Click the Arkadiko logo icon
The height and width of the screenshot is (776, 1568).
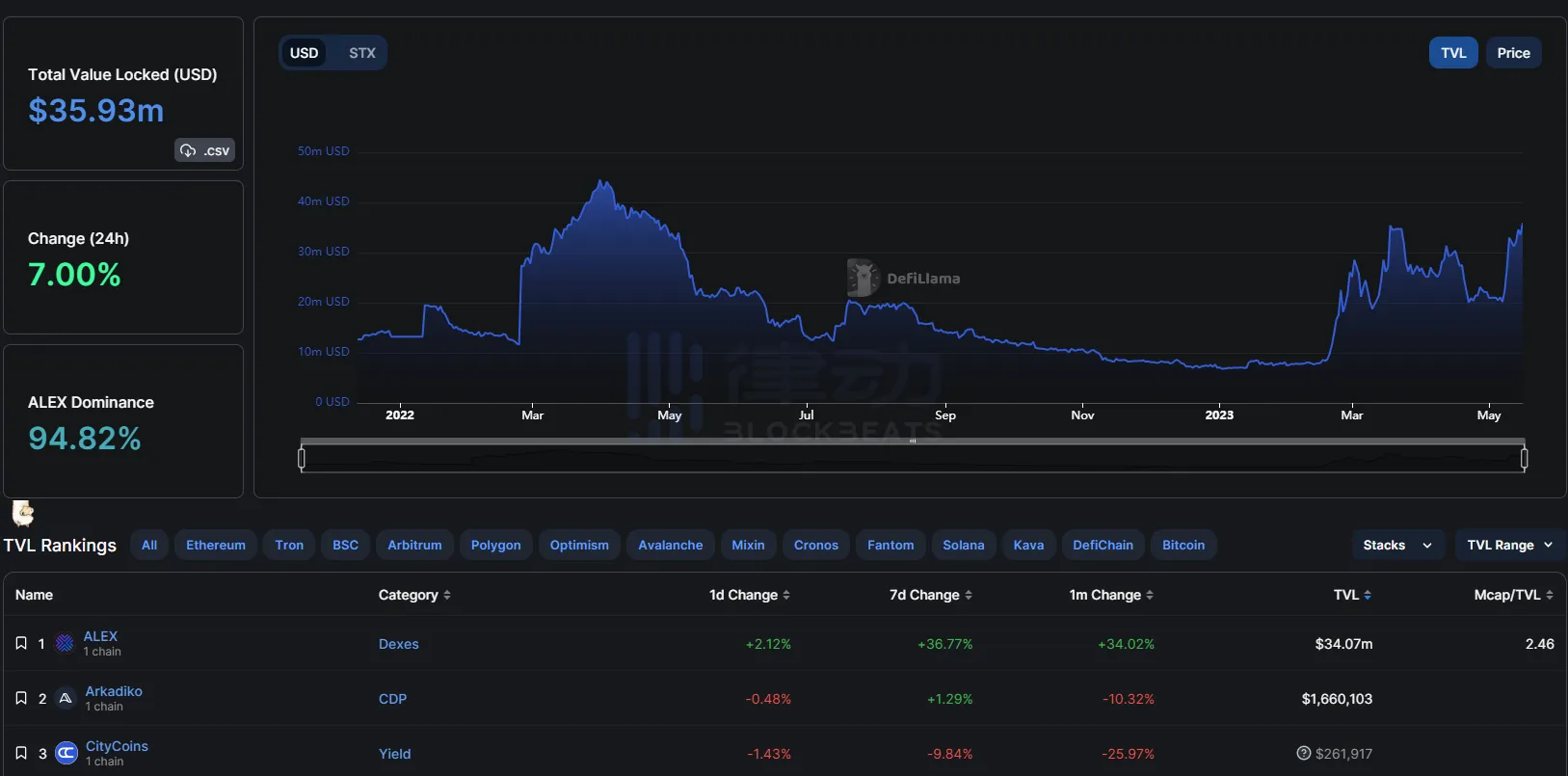(x=66, y=698)
